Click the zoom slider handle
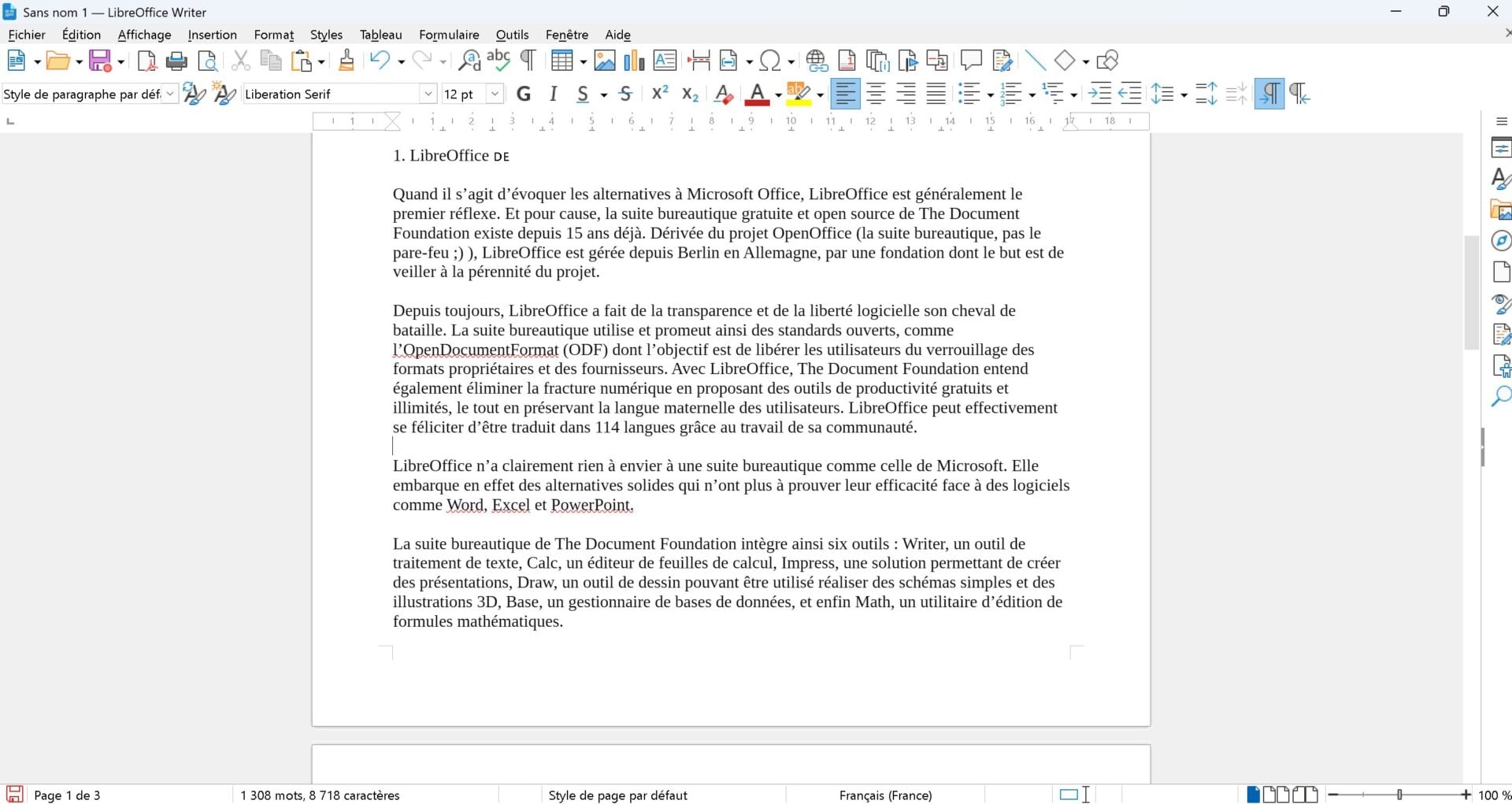 [x=1399, y=795]
